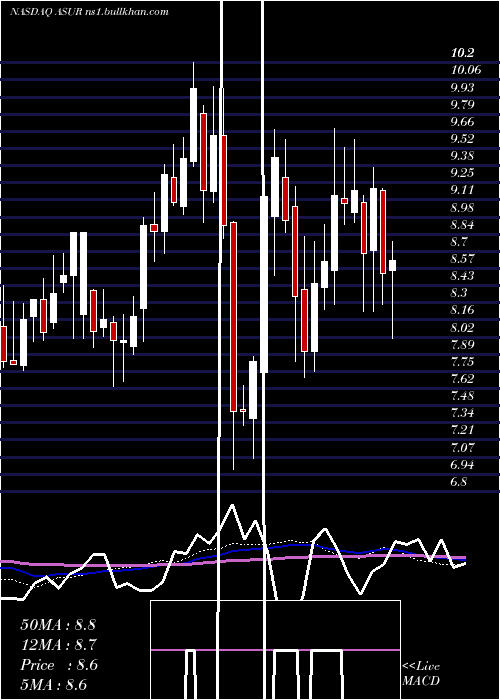Click the NASDAQ ASUR ns1.bullkhan.com header text

(x=89, y=11)
